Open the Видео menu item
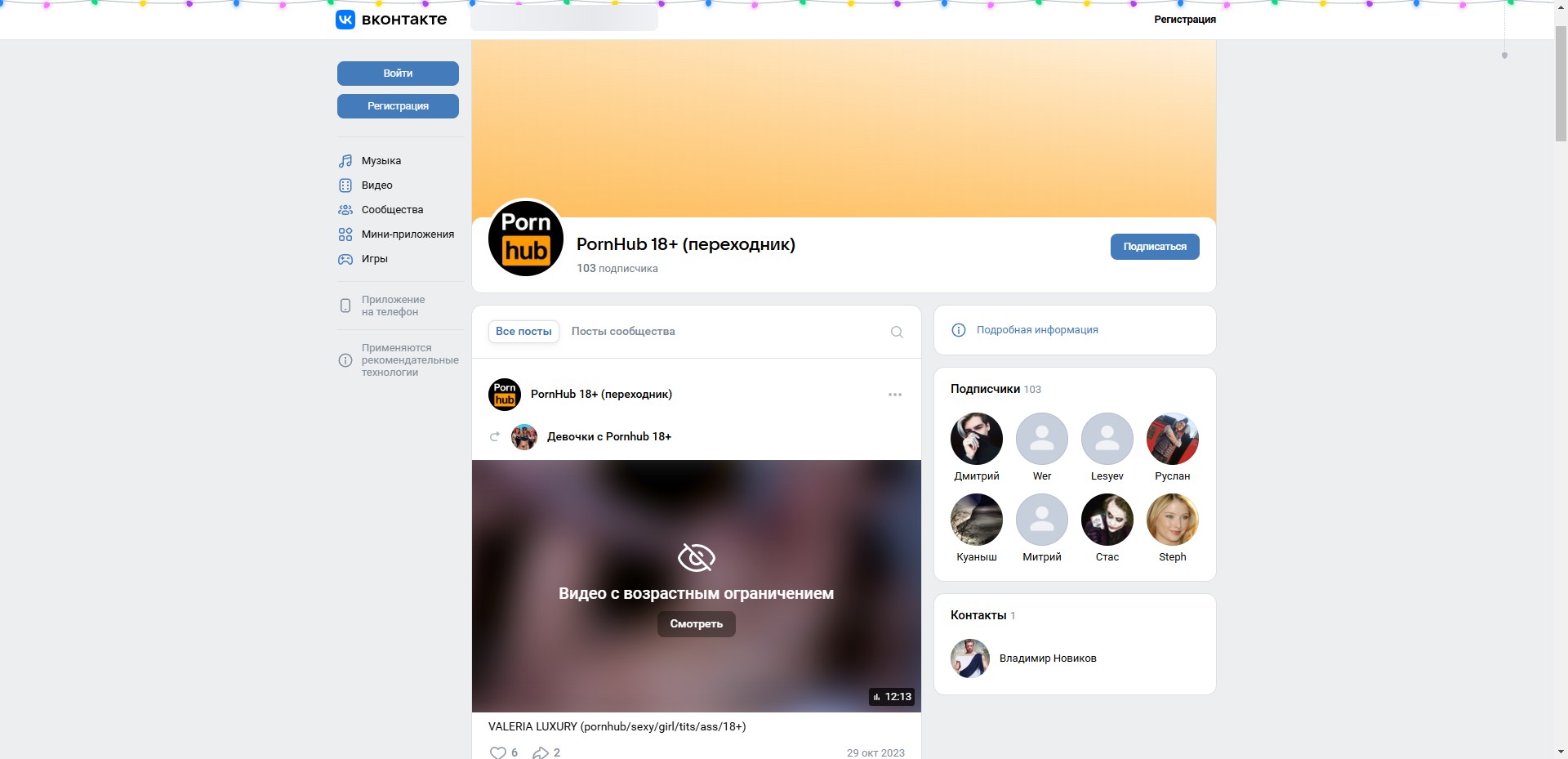Viewport: 1568px width, 759px height. point(377,185)
